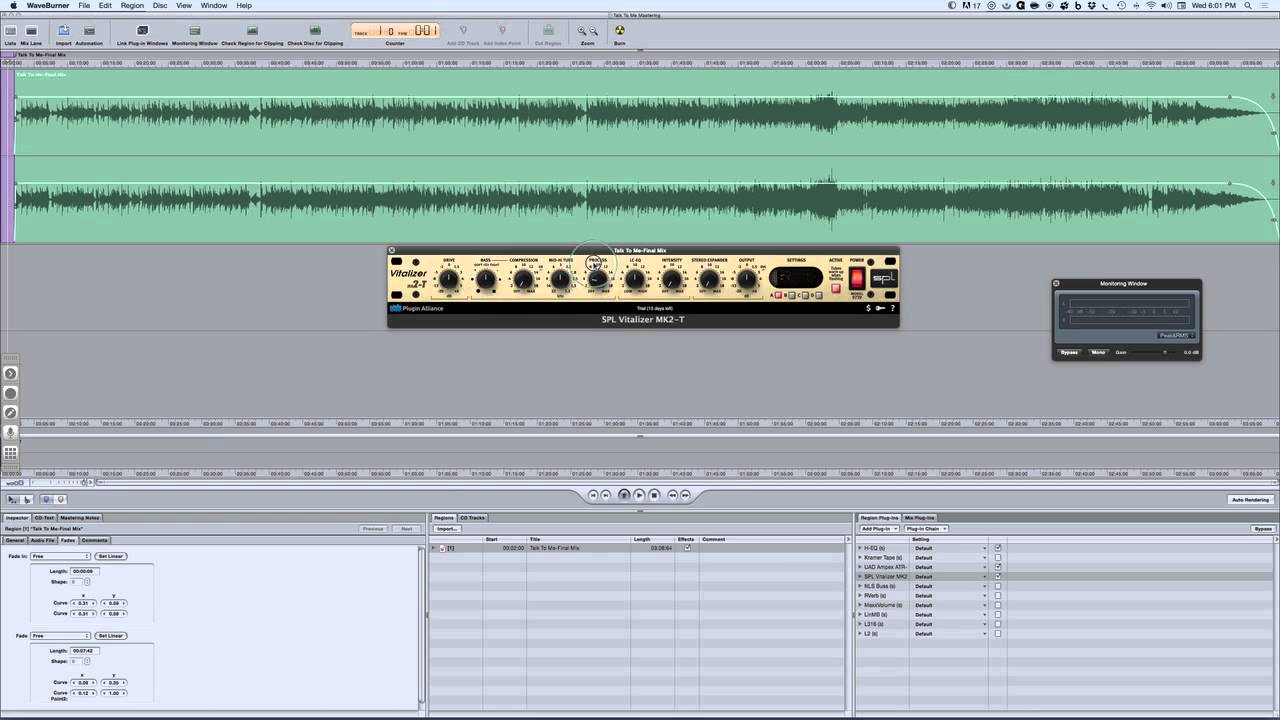Switch to the Mastering Notes tab

[79, 518]
